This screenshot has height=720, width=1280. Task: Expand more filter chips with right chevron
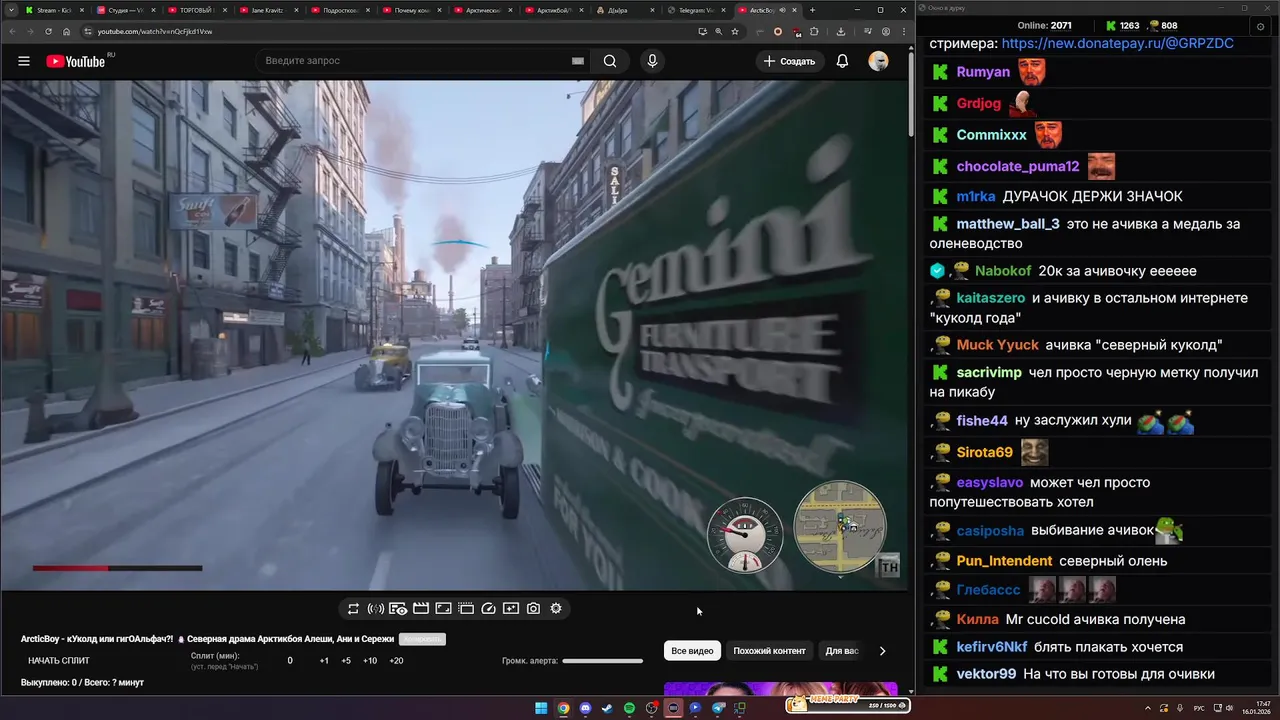(x=882, y=651)
